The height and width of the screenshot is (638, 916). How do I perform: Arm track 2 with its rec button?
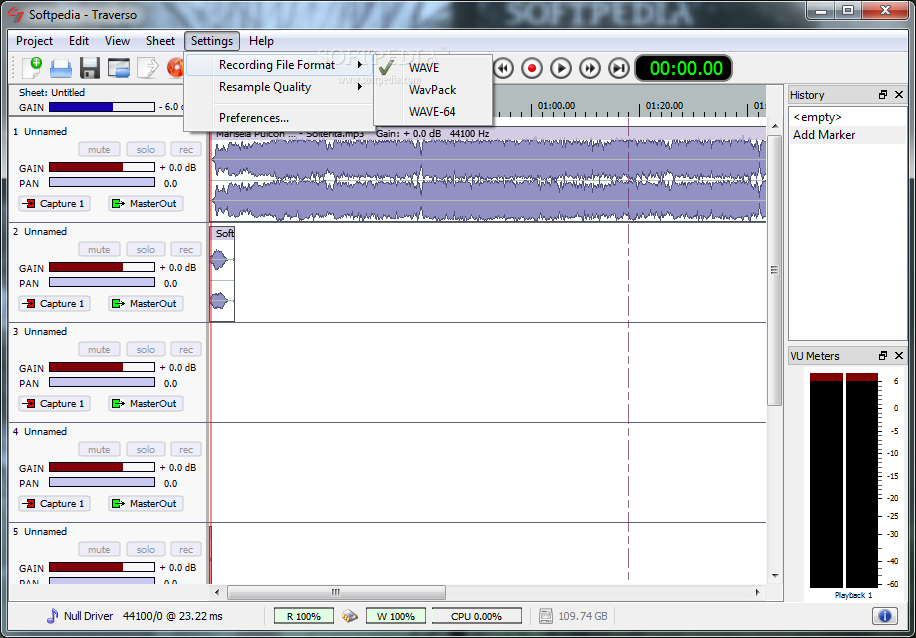[x=186, y=249]
